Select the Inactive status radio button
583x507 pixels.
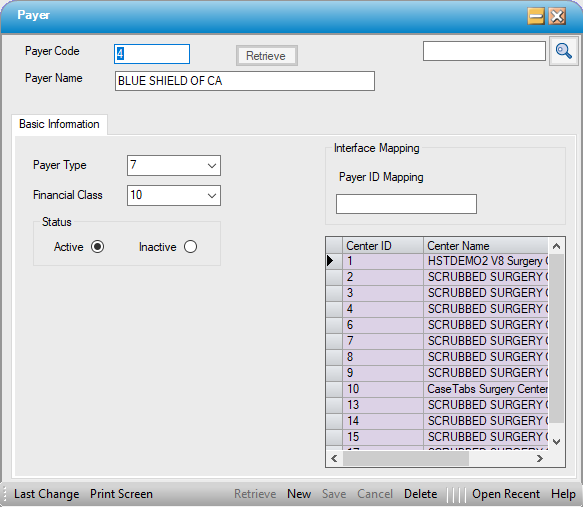pos(190,247)
